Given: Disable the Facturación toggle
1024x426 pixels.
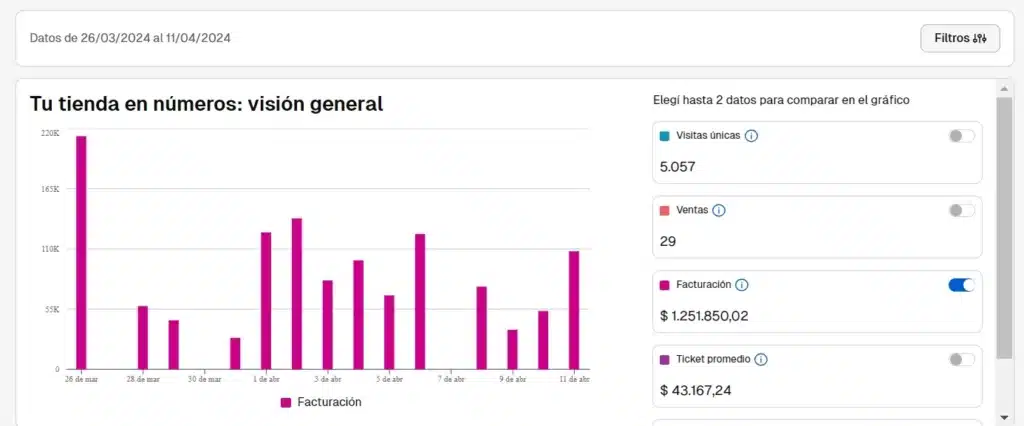Looking at the screenshot, I should click(961, 285).
